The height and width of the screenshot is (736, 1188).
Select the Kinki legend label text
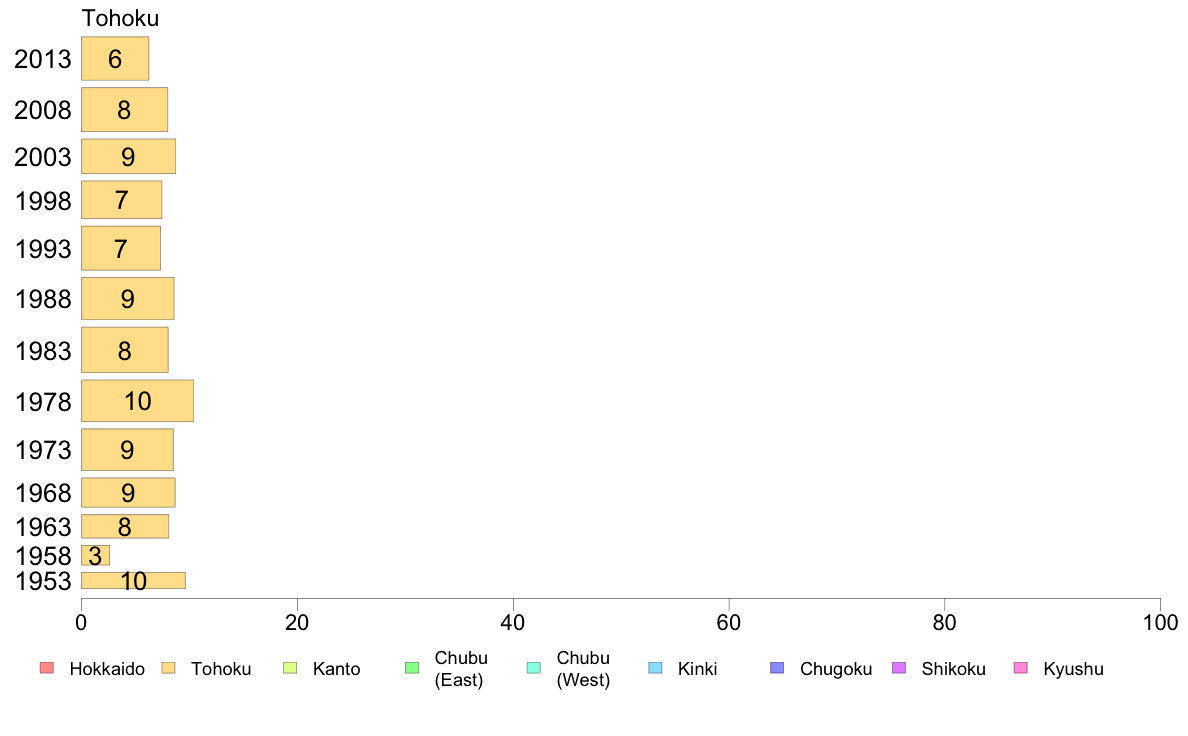click(x=697, y=669)
